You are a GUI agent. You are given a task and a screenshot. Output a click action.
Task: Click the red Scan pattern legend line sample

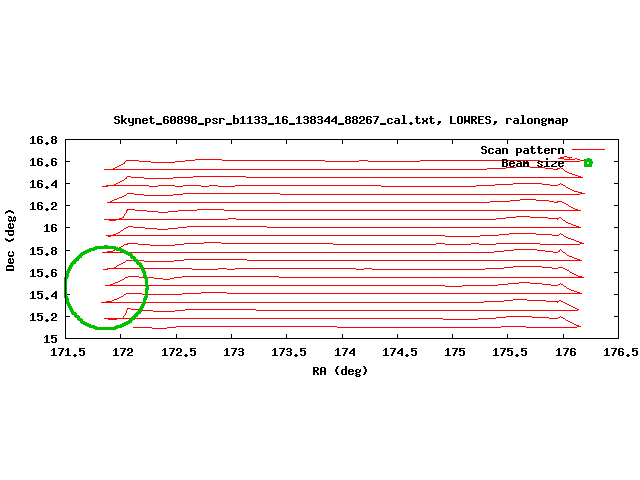coord(588,150)
